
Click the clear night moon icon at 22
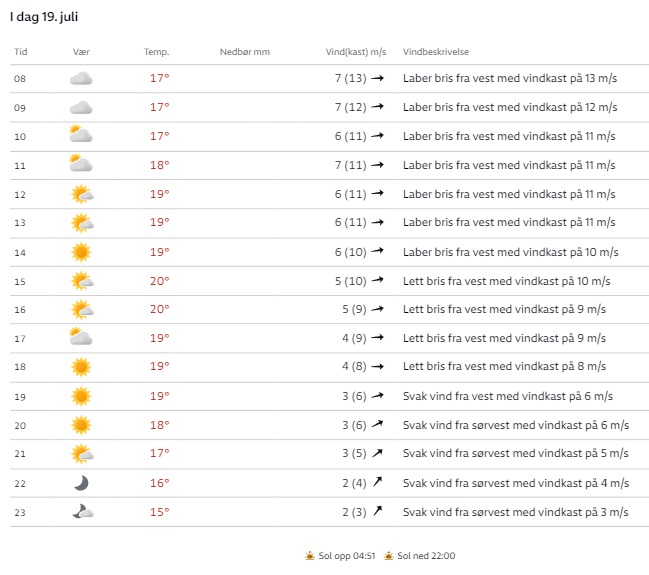tap(81, 483)
